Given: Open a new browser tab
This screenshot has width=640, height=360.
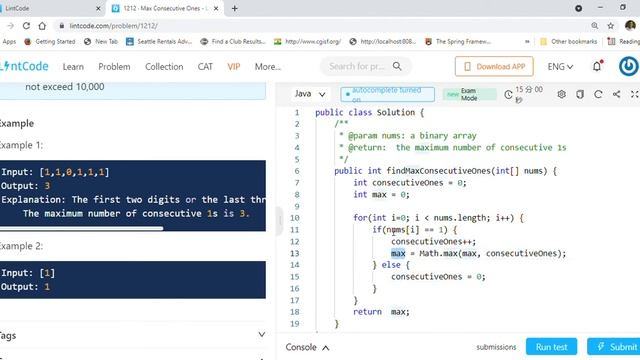Looking at the screenshot, I should click(x=235, y=8).
